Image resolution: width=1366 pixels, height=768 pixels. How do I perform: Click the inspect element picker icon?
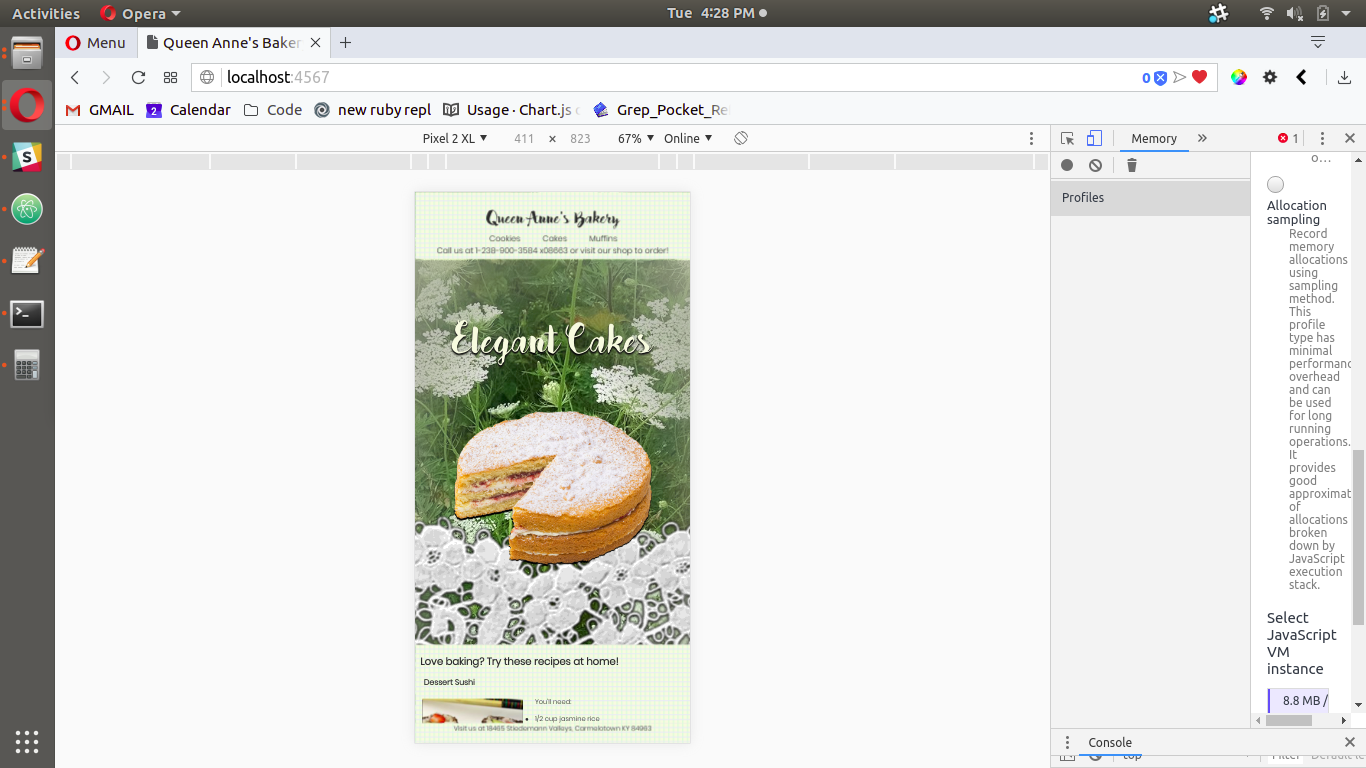click(1068, 139)
